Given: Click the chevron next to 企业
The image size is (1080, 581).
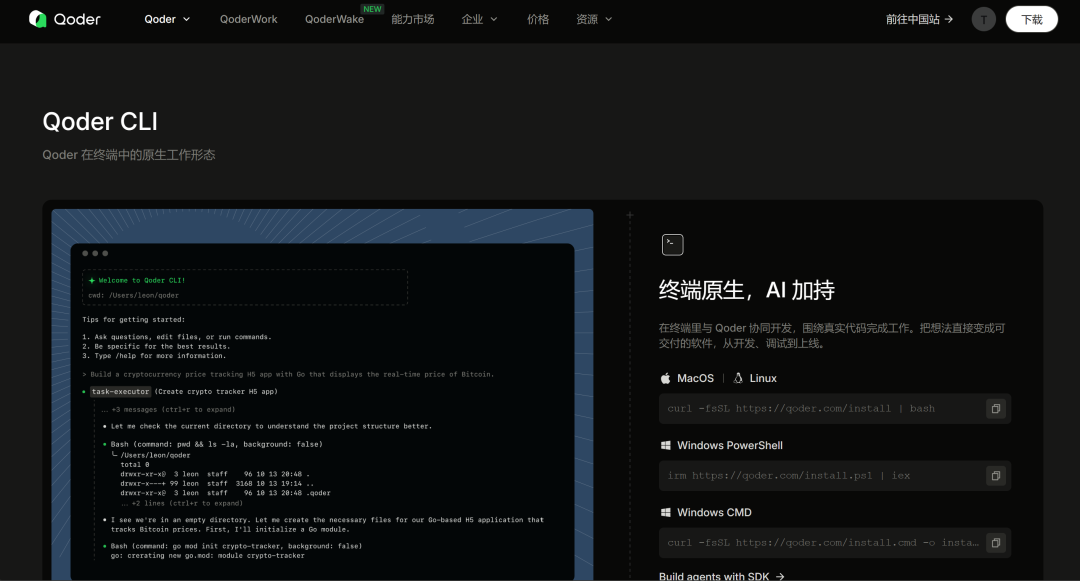Looking at the screenshot, I should (x=494, y=19).
